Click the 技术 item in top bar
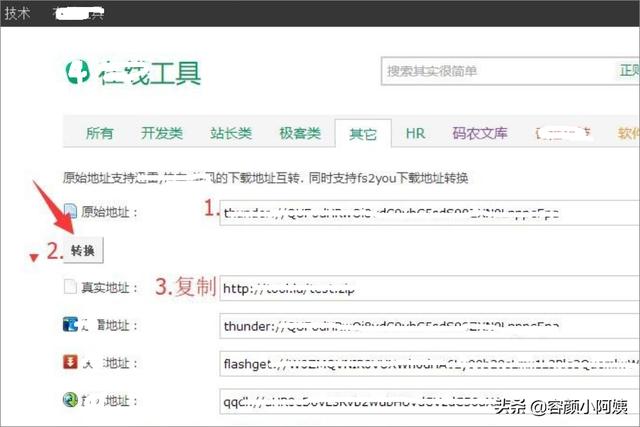This screenshot has width=640, height=427. coord(17,14)
